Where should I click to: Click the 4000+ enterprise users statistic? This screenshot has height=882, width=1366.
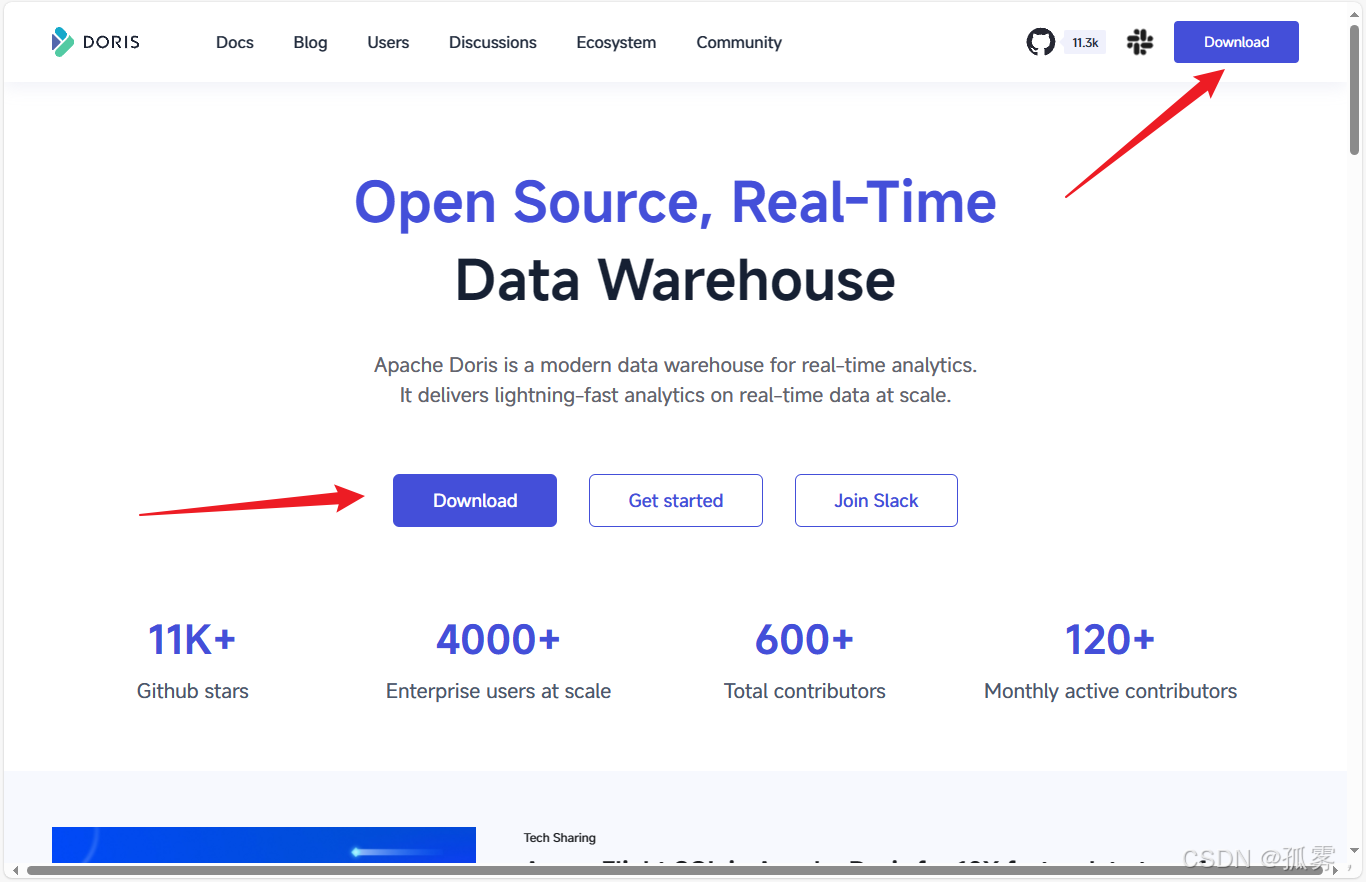498,662
